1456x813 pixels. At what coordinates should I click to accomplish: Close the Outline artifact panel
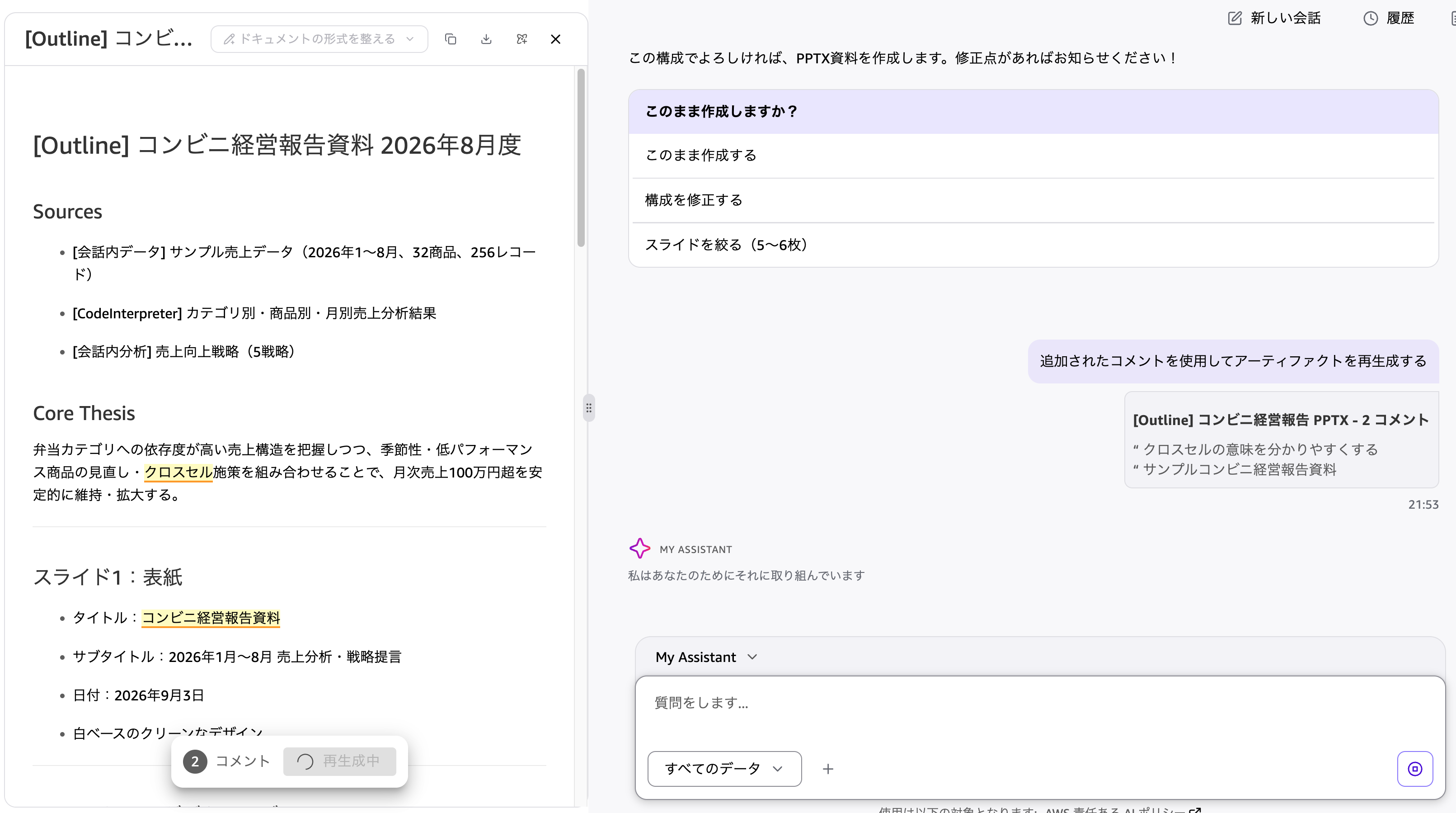tap(556, 39)
